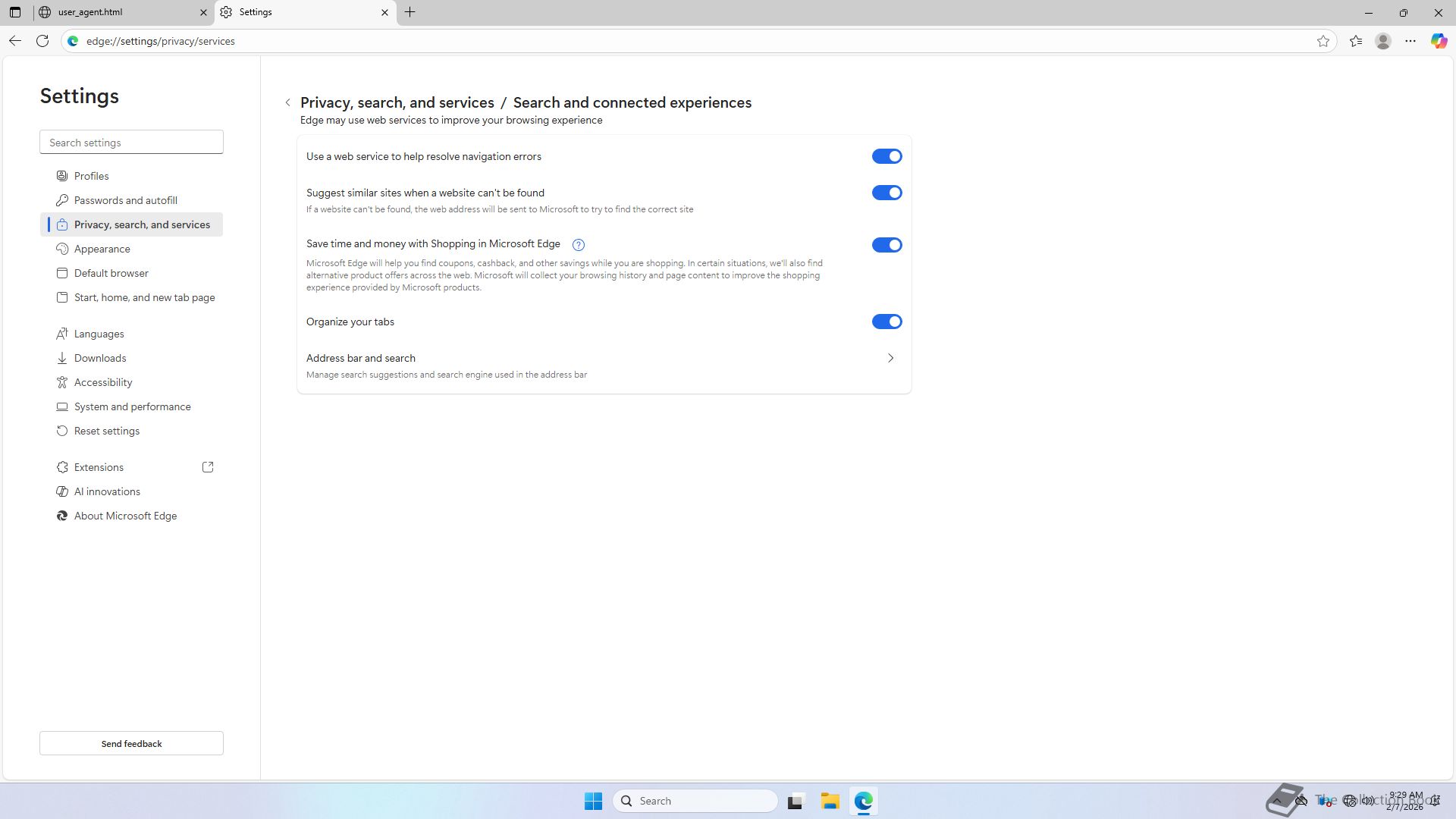Image resolution: width=1456 pixels, height=819 pixels.
Task: Toggle Organize your tabs switch
Action: tap(886, 322)
